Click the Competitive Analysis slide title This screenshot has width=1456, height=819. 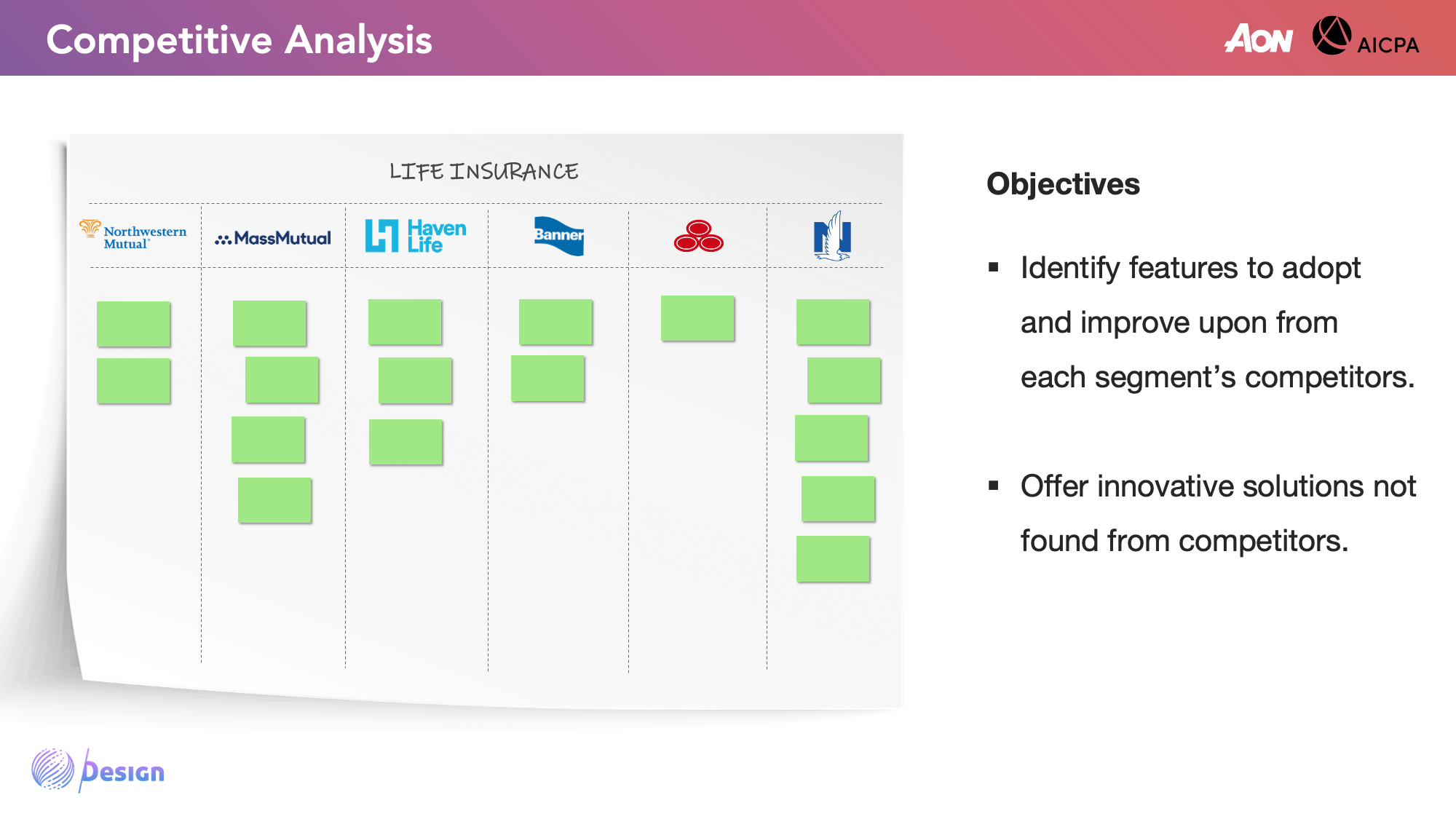pyautogui.click(x=239, y=40)
